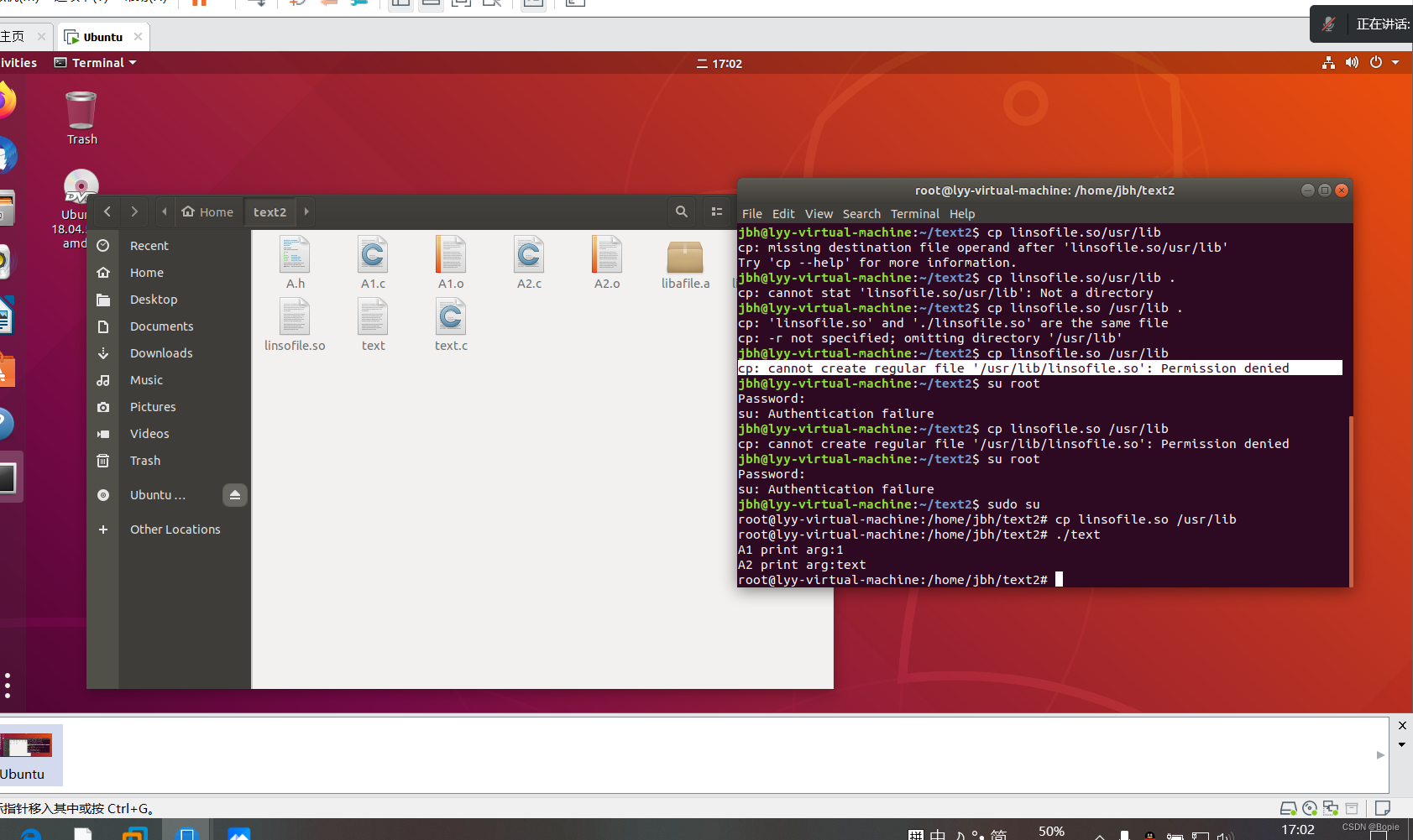
Task: Click the terminal prompt cursor line
Action: point(900,580)
